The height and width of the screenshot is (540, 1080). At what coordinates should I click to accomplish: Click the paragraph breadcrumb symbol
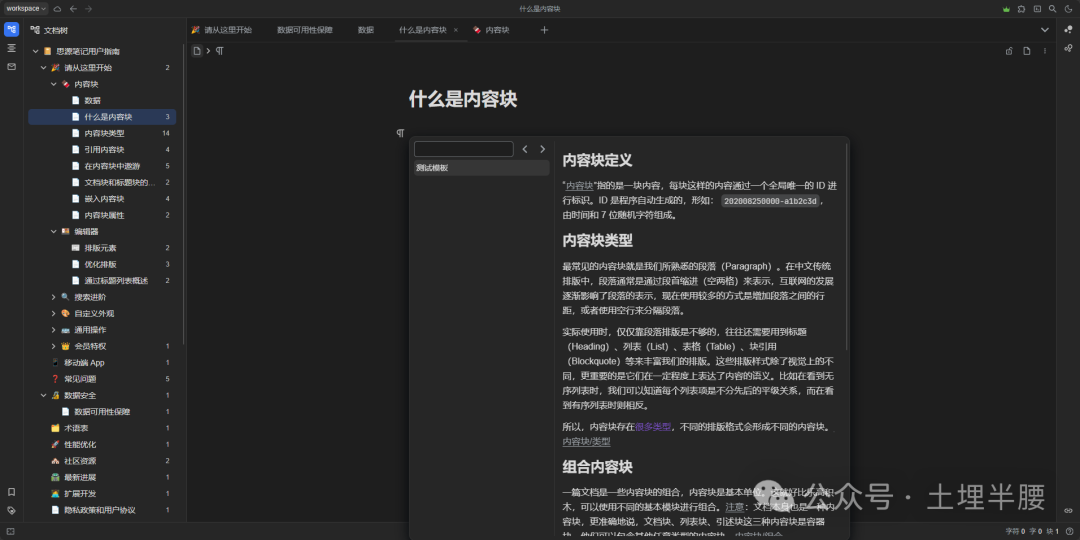220,51
